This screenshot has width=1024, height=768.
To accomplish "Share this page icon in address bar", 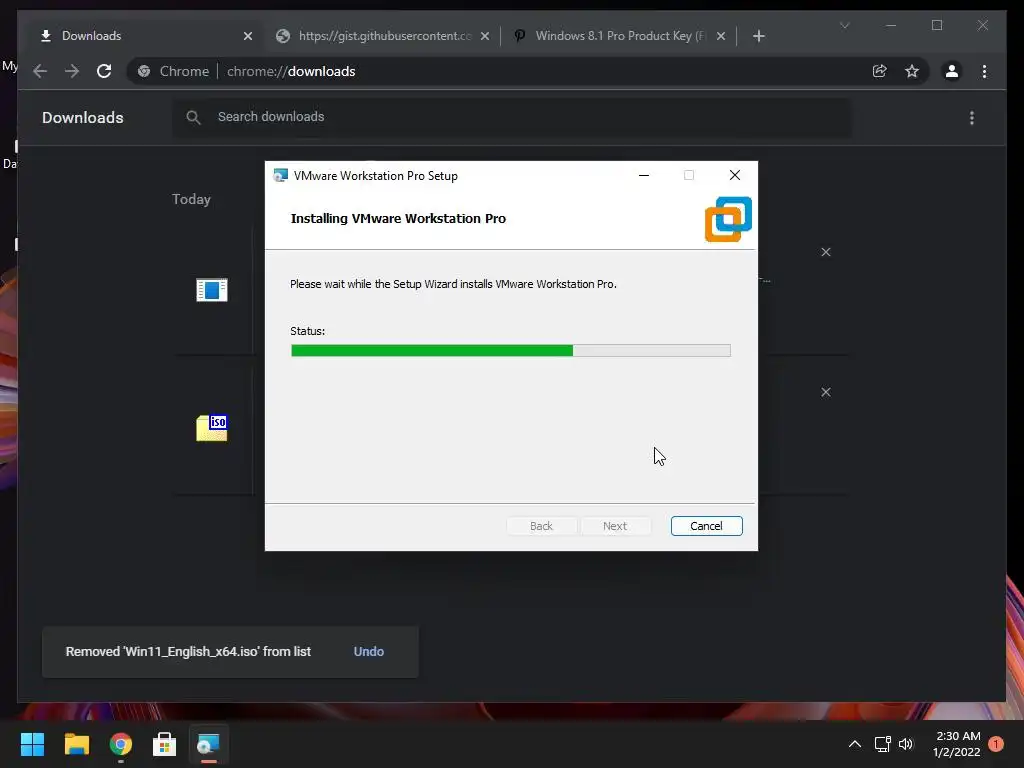I will (x=880, y=71).
